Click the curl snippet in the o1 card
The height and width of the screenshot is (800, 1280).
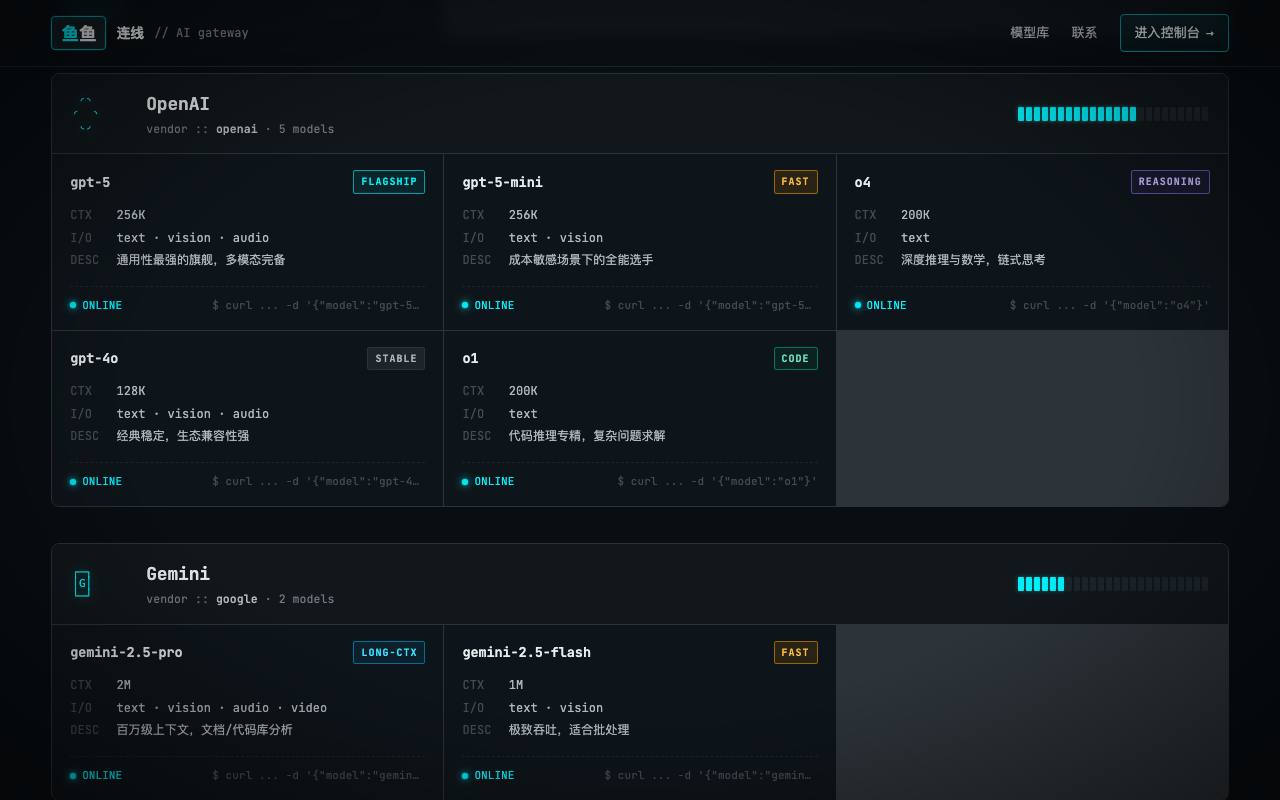click(717, 481)
